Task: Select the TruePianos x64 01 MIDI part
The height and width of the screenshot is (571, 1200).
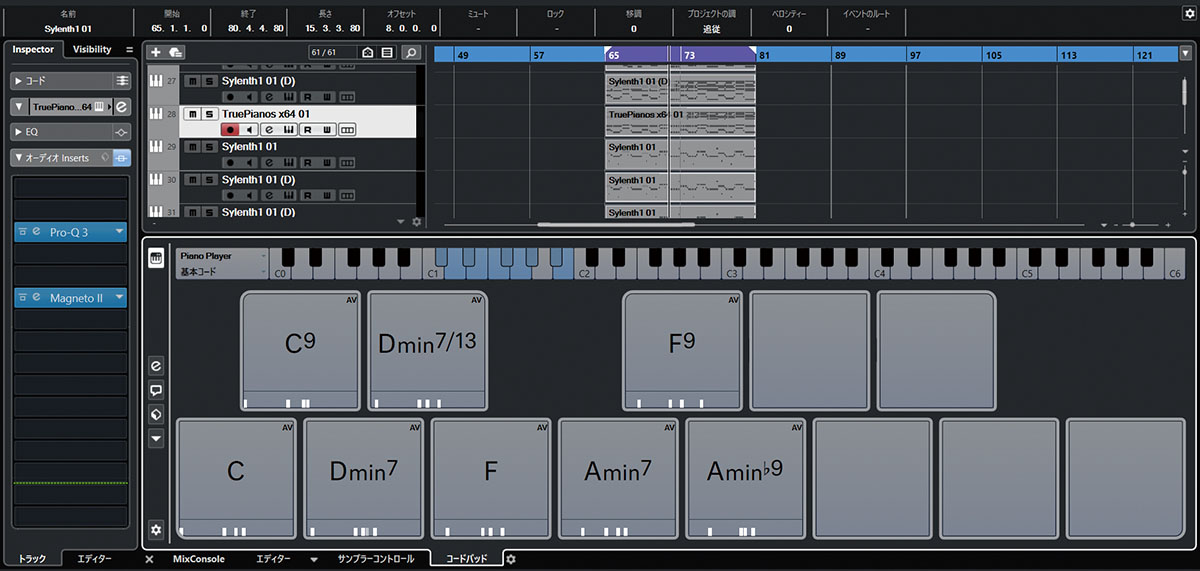Action: coord(680,122)
